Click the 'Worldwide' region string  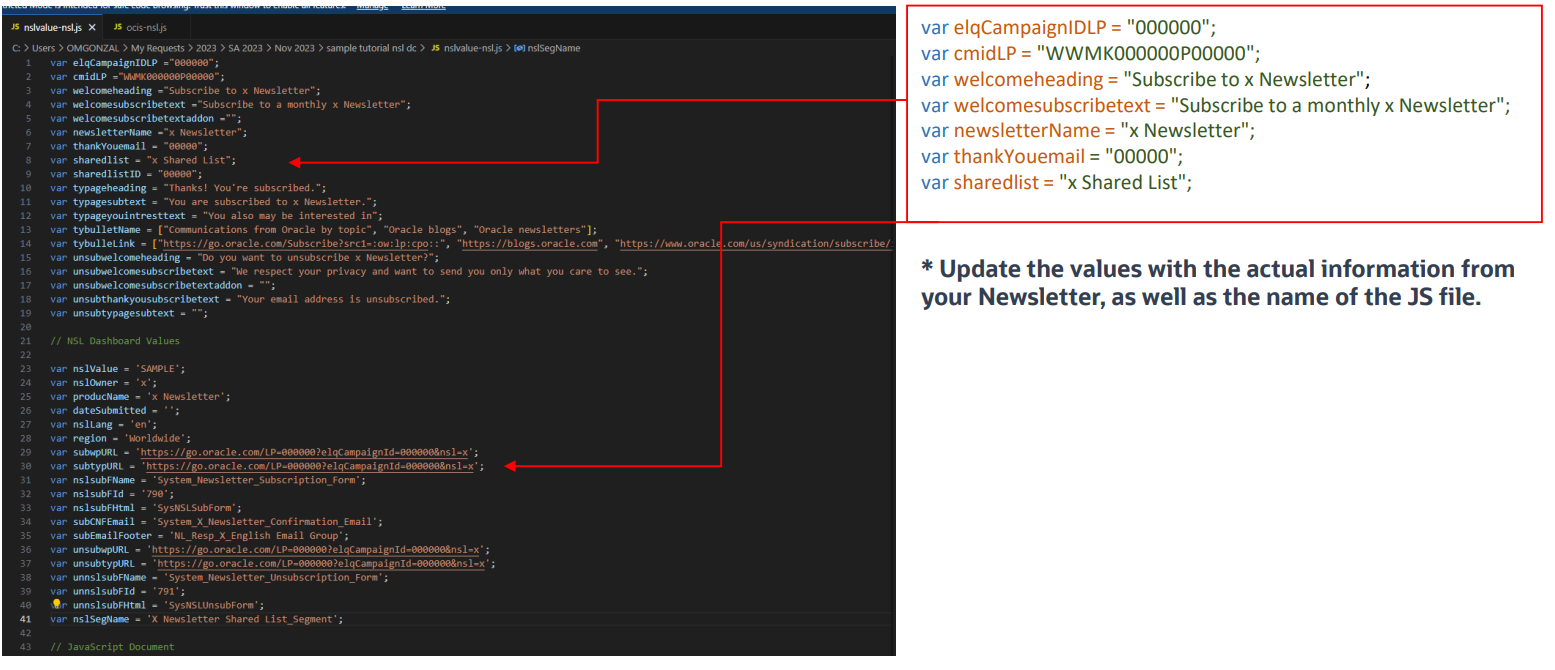click(x=156, y=438)
